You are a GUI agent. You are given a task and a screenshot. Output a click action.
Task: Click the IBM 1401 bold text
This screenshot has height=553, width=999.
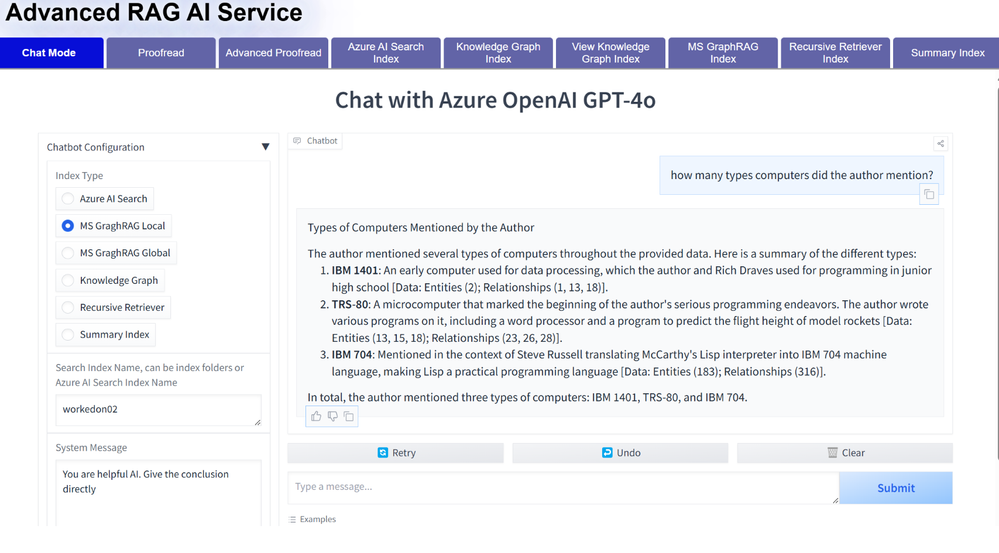pos(355,270)
